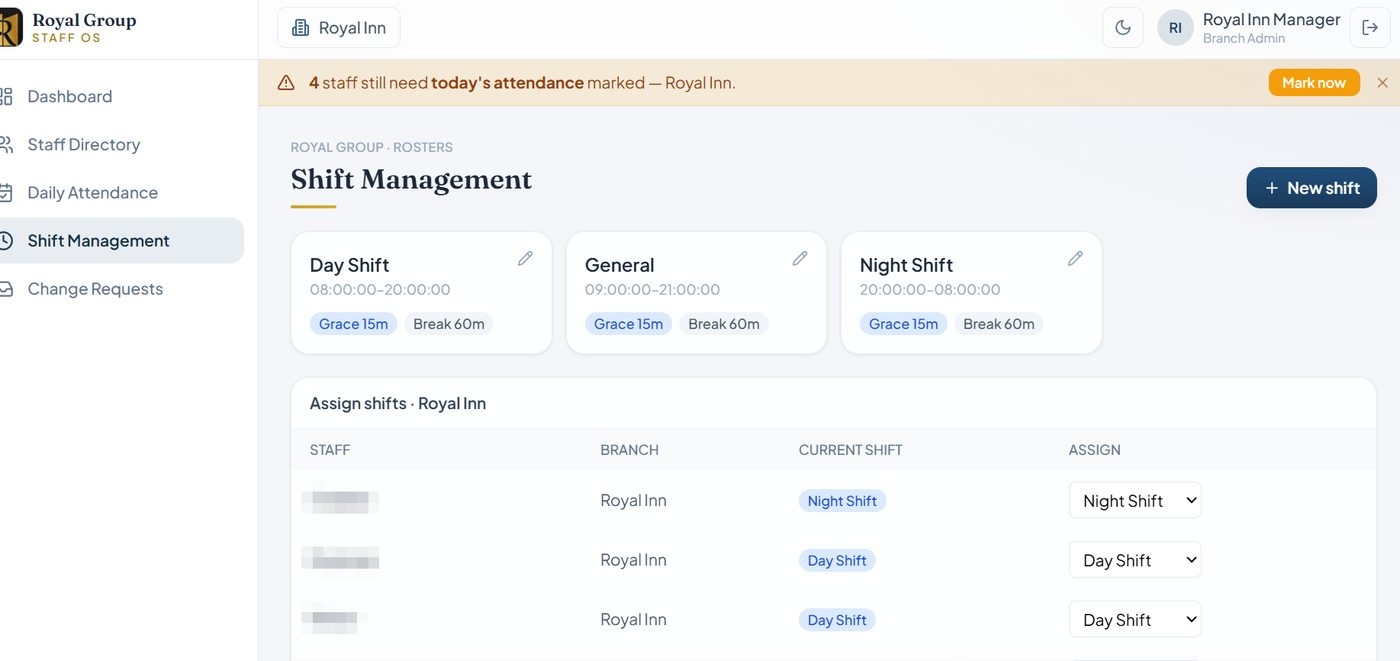Click the warning triangle icon in banner
This screenshot has width=1400, height=661.
[x=286, y=83]
